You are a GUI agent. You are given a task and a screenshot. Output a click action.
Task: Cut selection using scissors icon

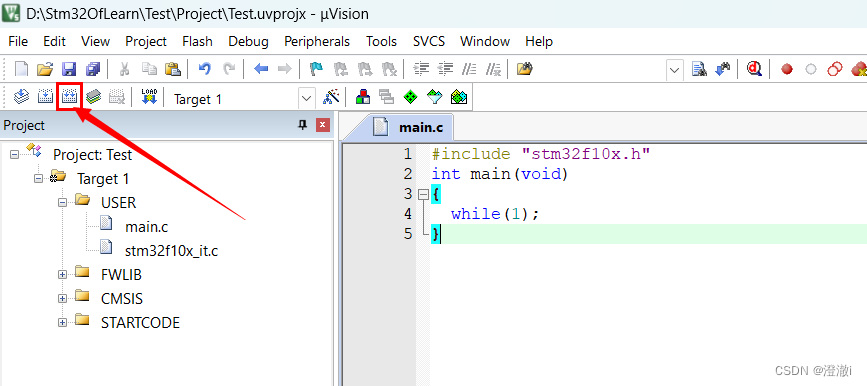point(124,69)
